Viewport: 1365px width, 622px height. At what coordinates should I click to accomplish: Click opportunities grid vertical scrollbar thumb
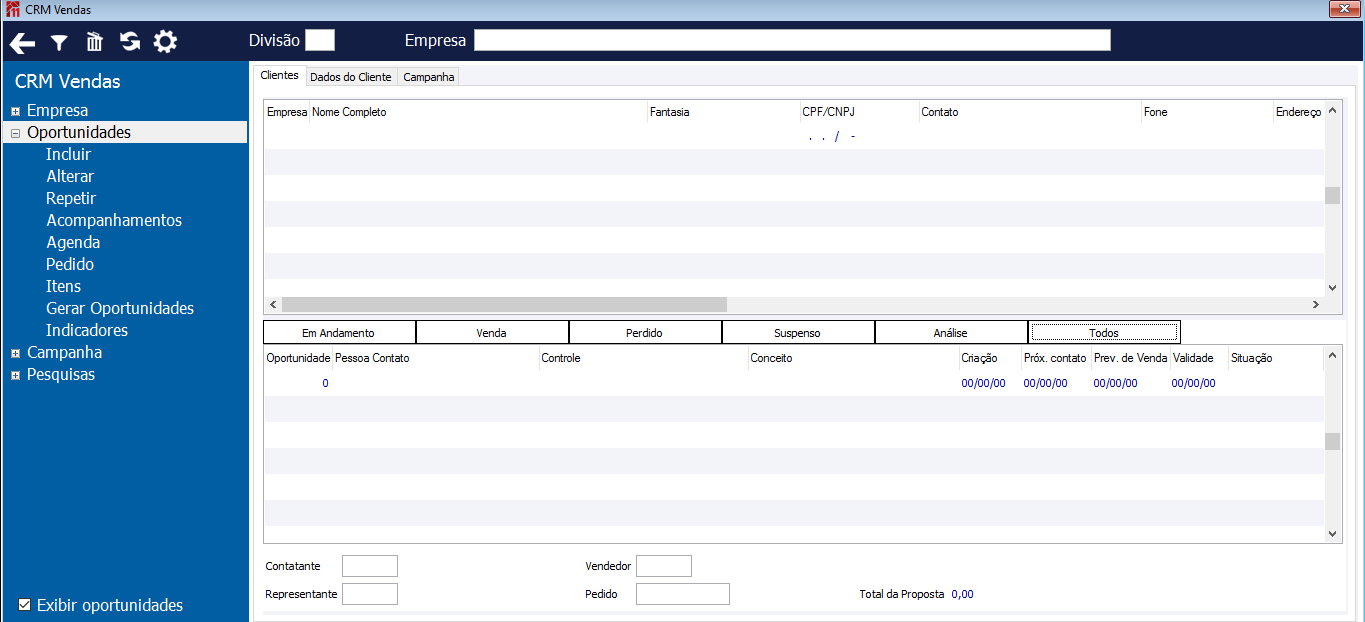coord(1332,442)
